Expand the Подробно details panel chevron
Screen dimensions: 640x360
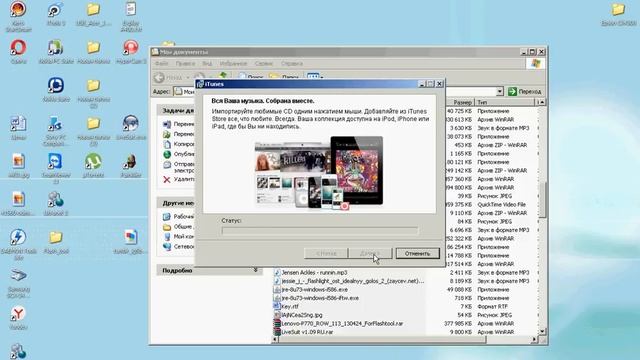point(256,270)
